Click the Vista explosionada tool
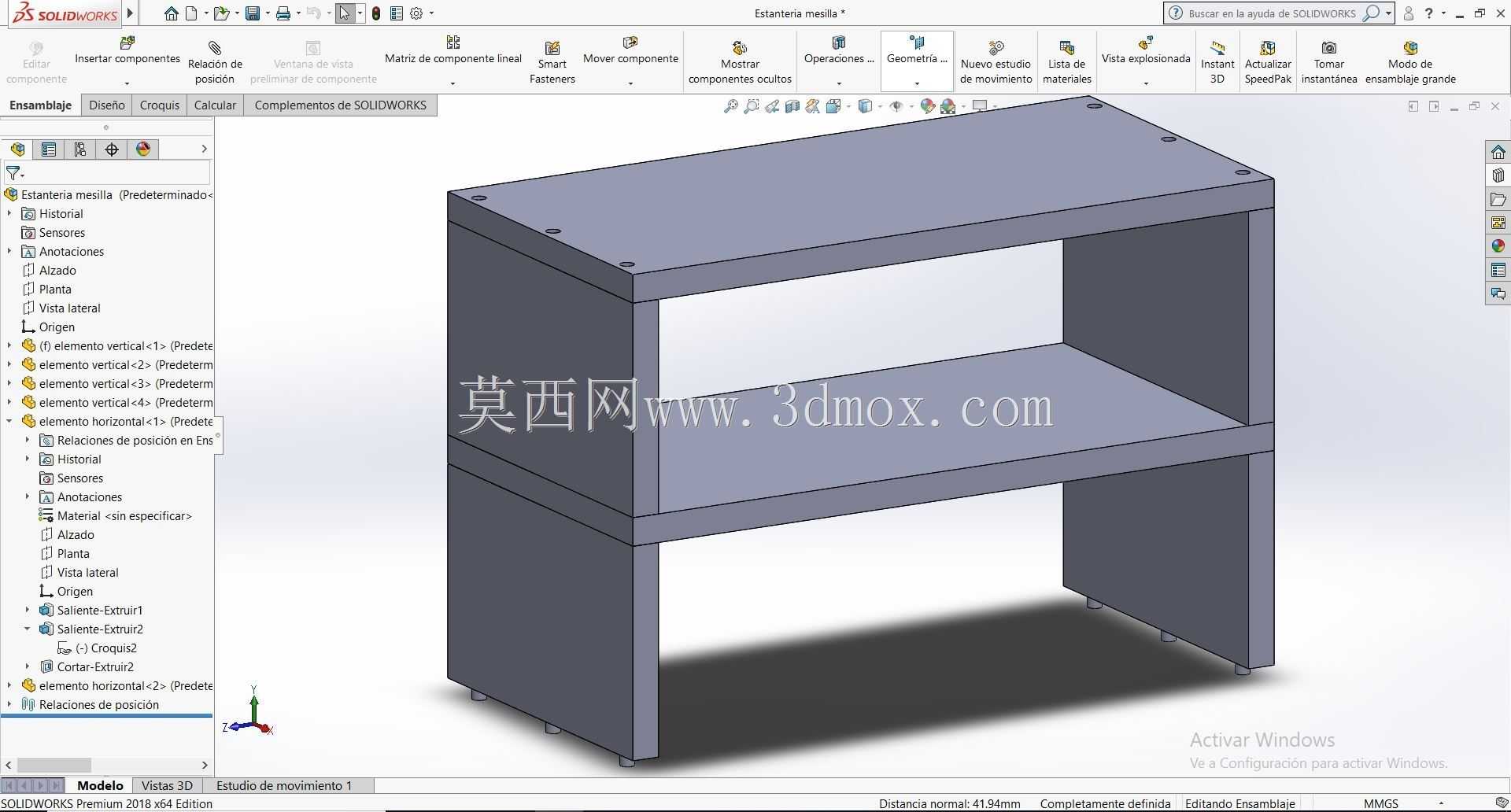This screenshot has height=812, width=1511. (1146, 50)
